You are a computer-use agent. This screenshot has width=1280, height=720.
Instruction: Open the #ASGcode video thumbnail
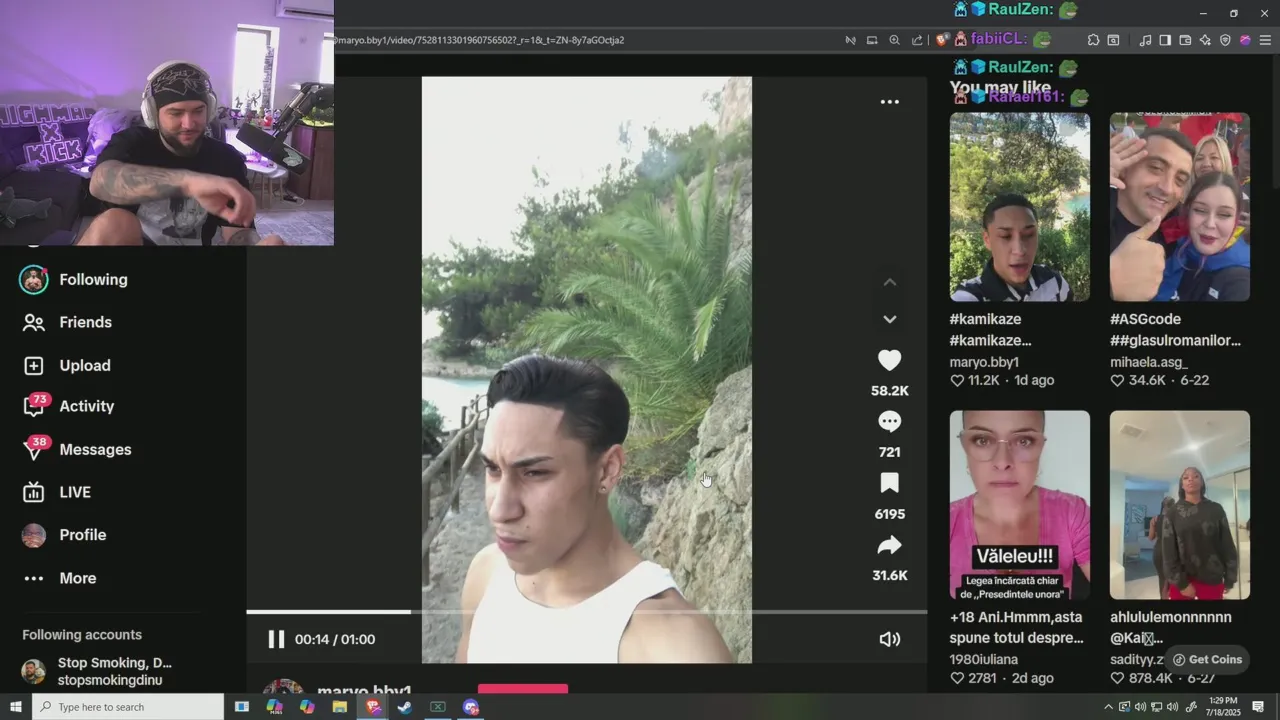[x=1179, y=206]
